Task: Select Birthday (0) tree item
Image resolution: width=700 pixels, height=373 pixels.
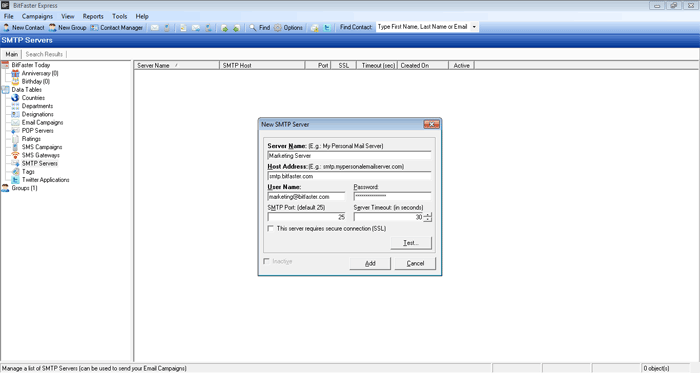Action: tap(36, 82)
